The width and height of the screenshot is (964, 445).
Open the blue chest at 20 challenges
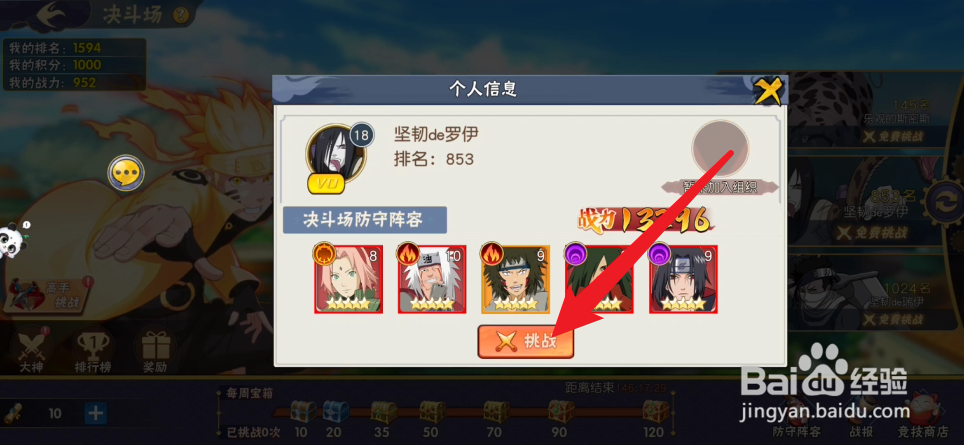tap(335, 411)
